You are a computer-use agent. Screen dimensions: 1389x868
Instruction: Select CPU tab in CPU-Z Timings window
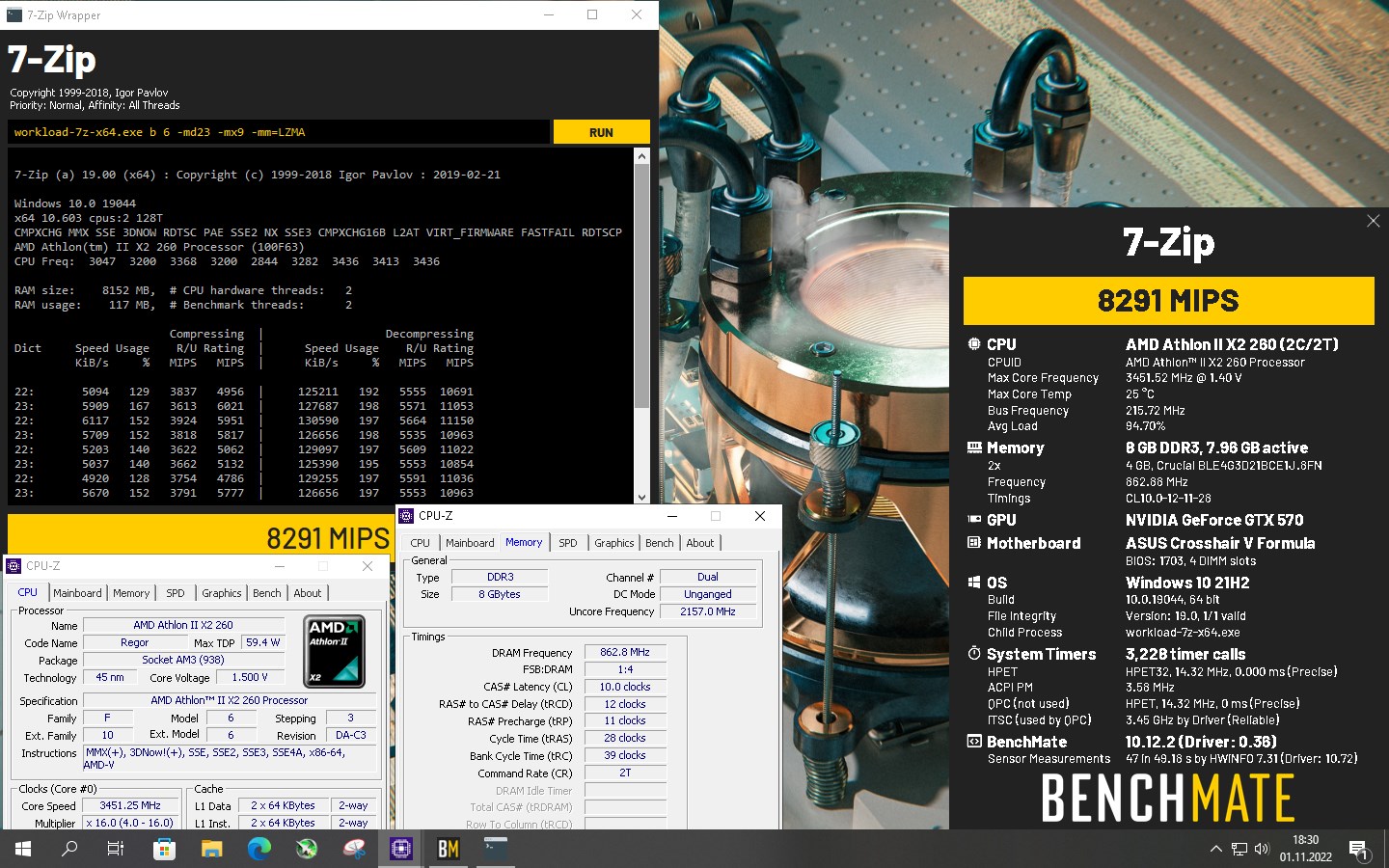[421, 543]
